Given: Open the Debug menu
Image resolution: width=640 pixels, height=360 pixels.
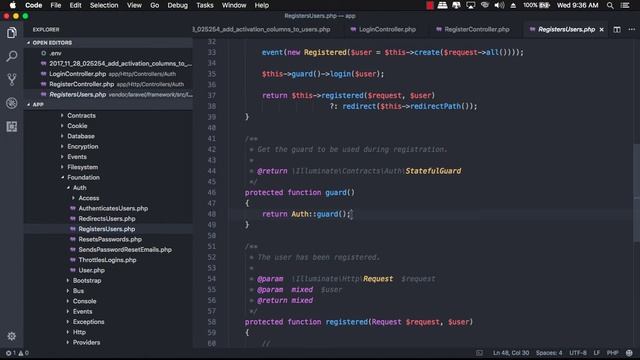Looking at the screenshot, I should 178,5.
